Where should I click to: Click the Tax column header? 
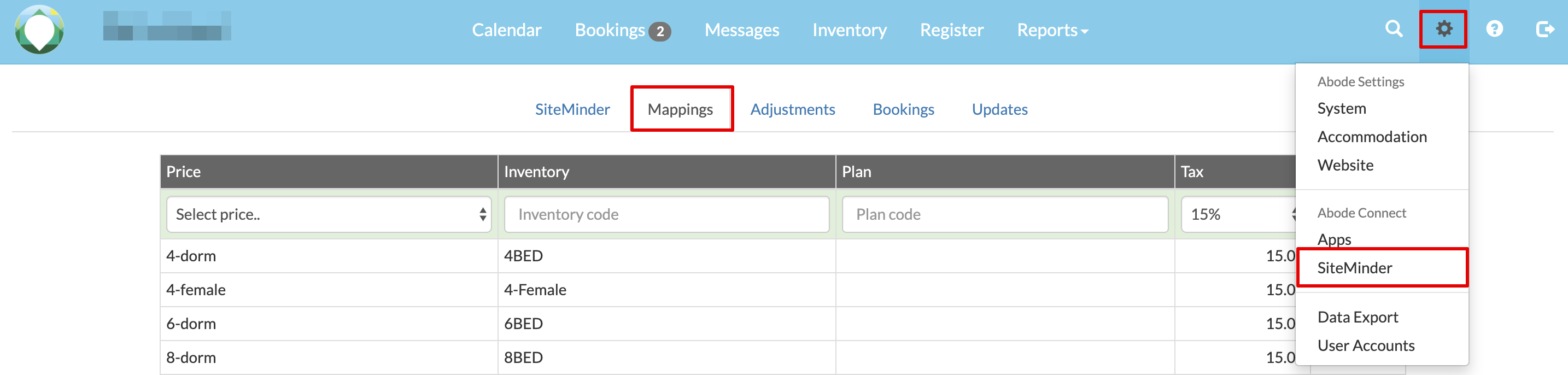(x=1236, y=172)
